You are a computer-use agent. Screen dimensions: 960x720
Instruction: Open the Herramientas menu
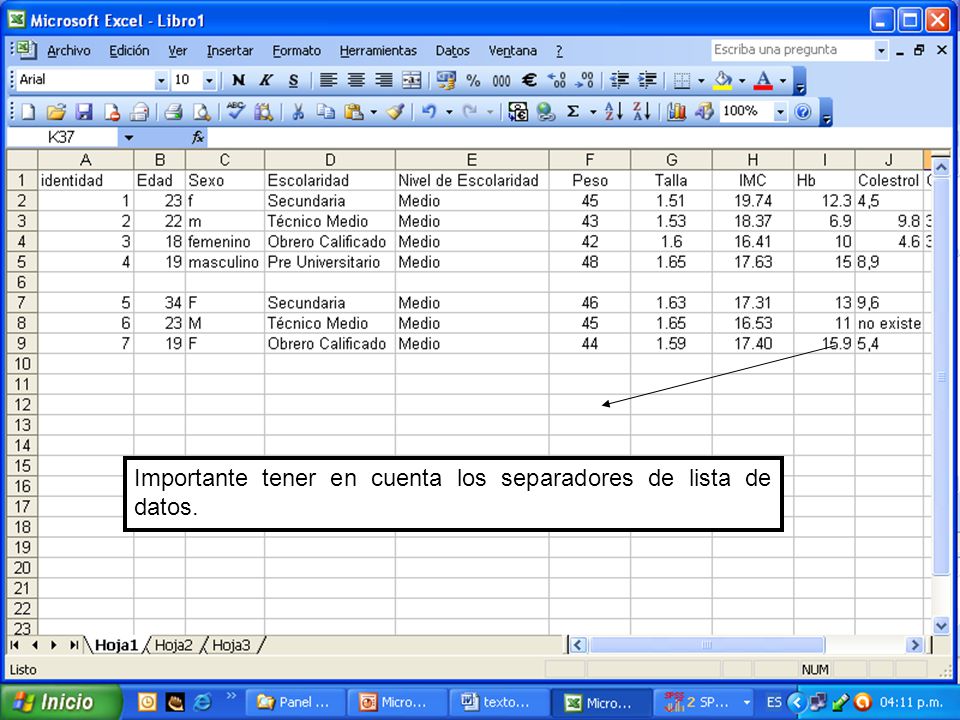(378, 51)
